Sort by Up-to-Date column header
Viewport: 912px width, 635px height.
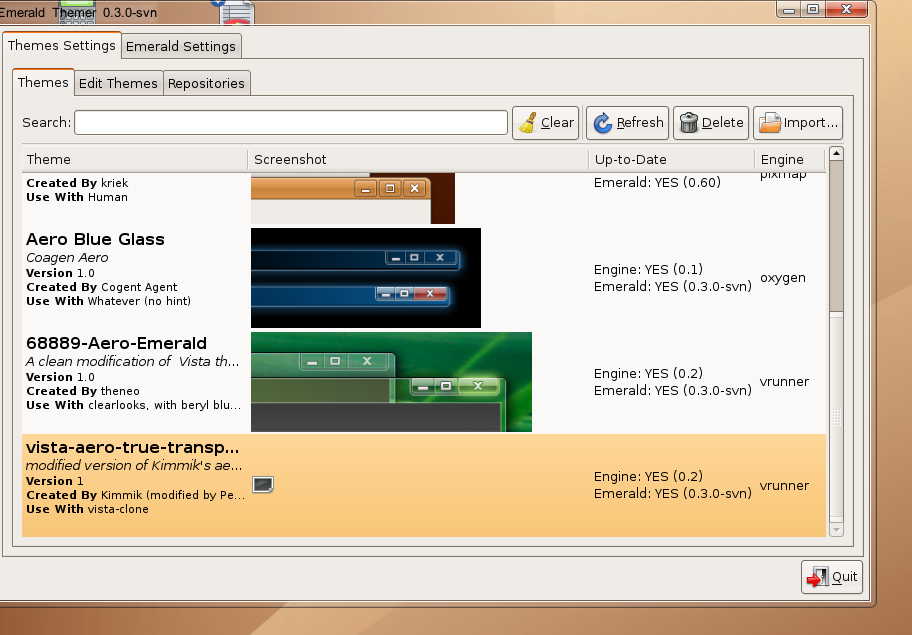671,159
